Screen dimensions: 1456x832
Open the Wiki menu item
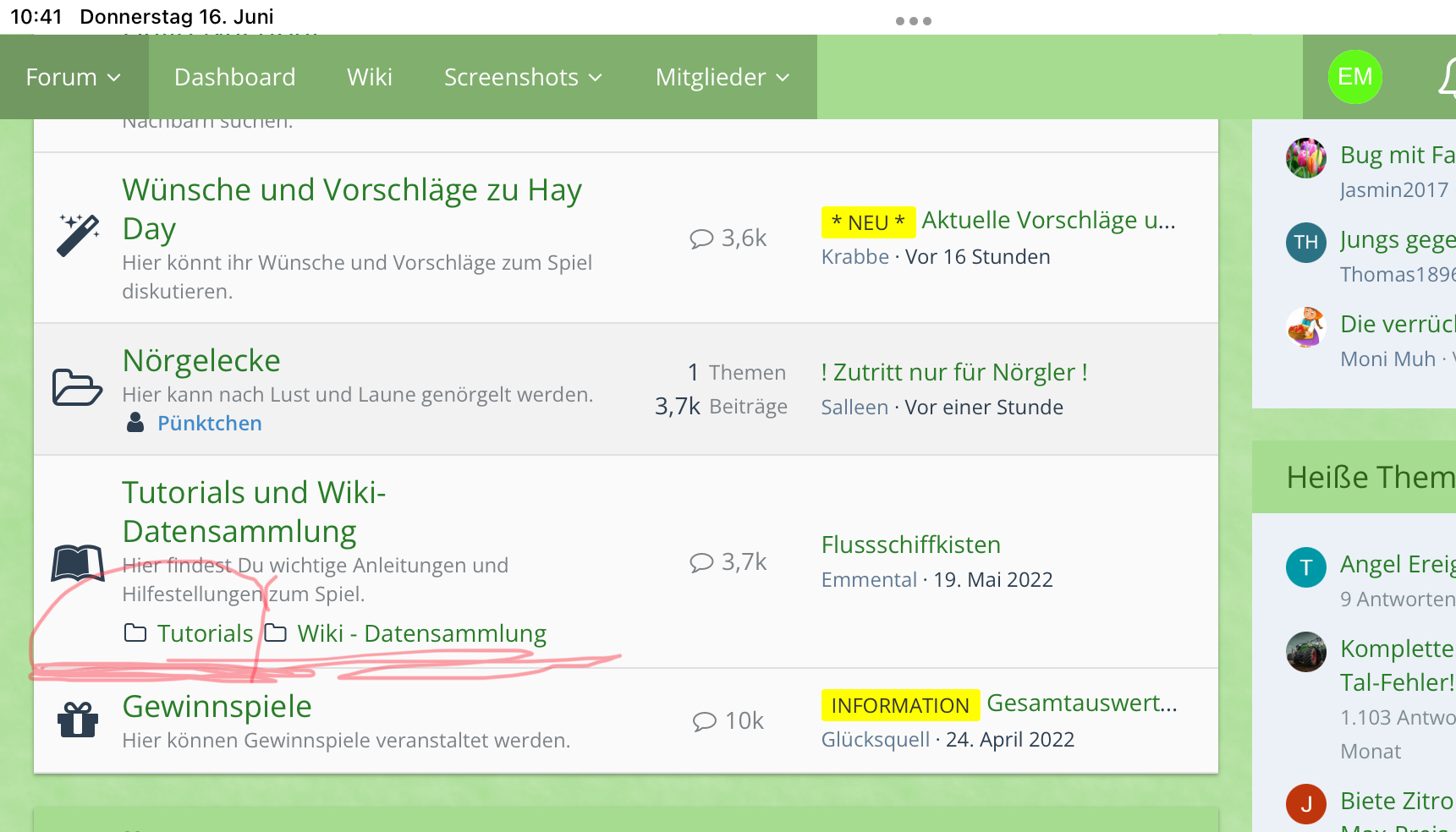[369, 77]
